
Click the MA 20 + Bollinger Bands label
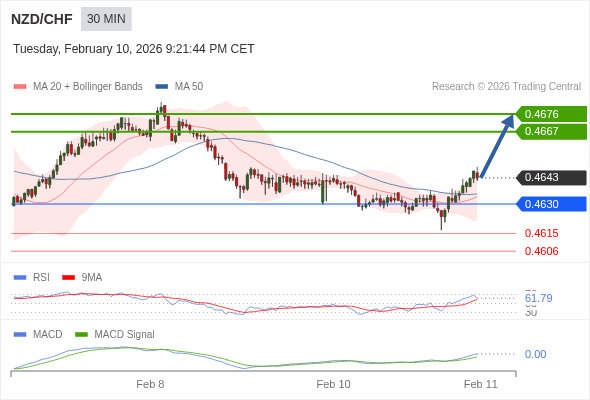pyautogui.click(x=88, y=87)
